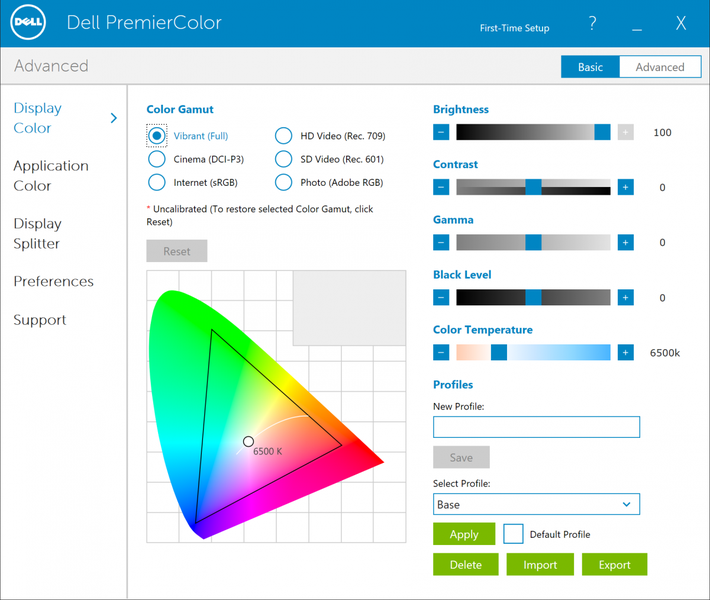Expand Display Color chevron arrow
Viewport: 710px width, 600px height.
pos(114,118)
